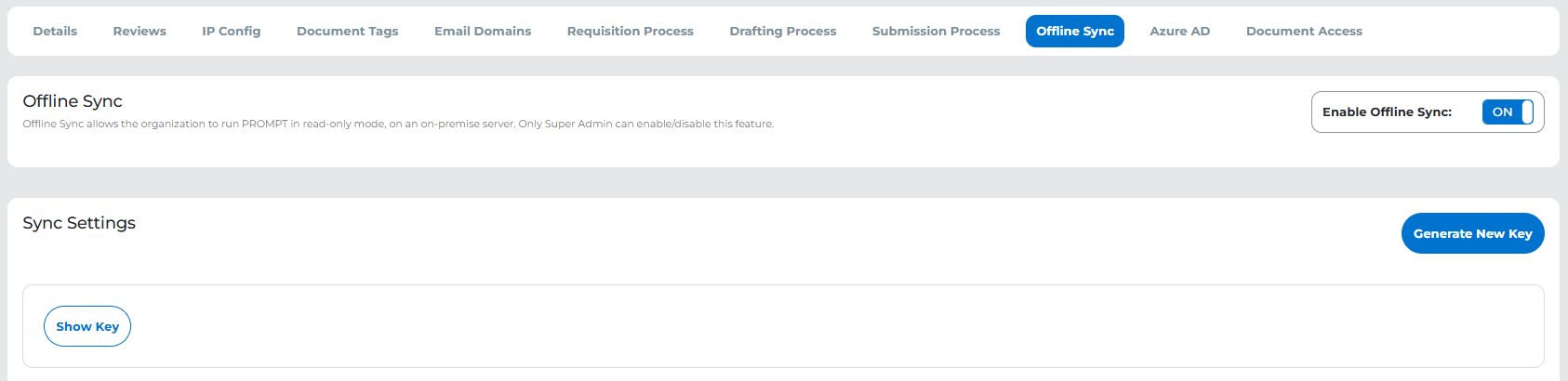Open the Email Domains tab
Image resolution: width=1568 pixels, height=381 pixels.
click(483, 32)
